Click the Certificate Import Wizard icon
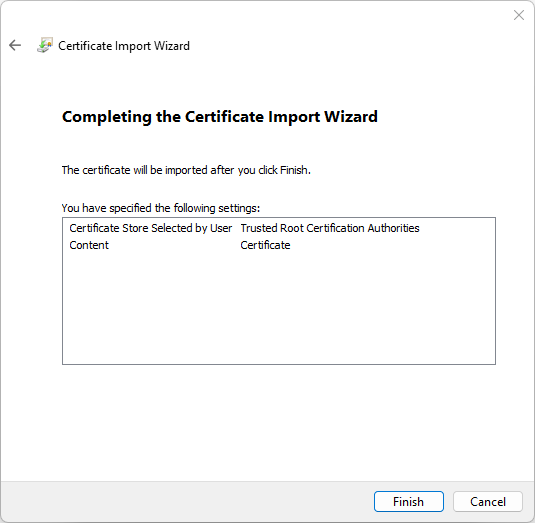This screenshot has width=535, height=523. click(45, 45)
